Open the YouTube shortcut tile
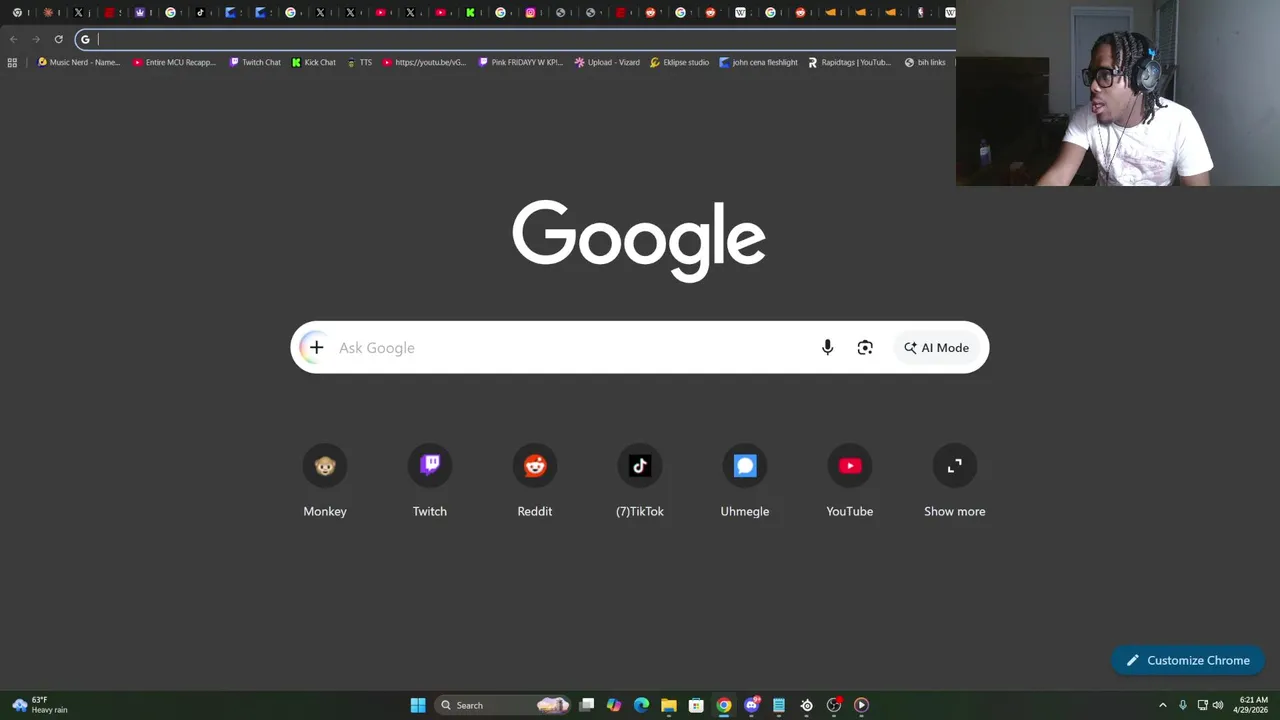1280x720 pixels. coord(850,483)
